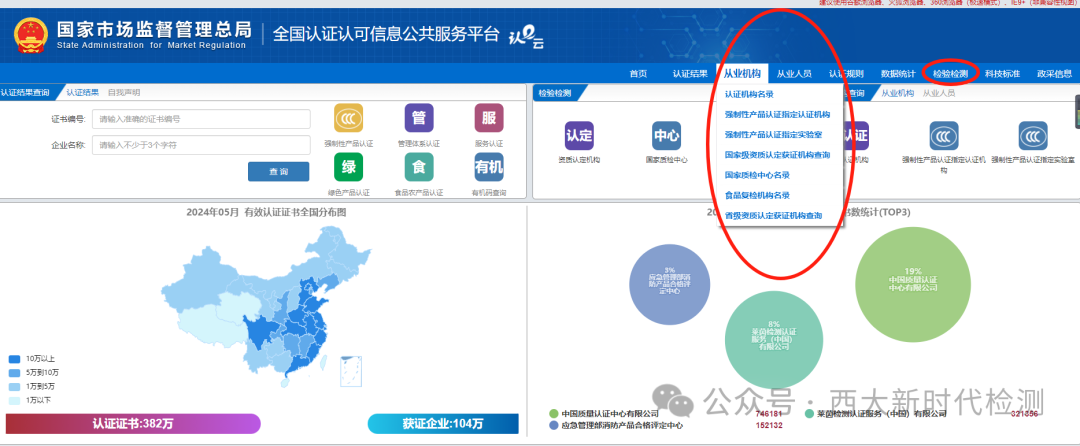Open 数据统计 in the navigation bar
Screen dimensions: 1080x446
(x=898, y=74)
